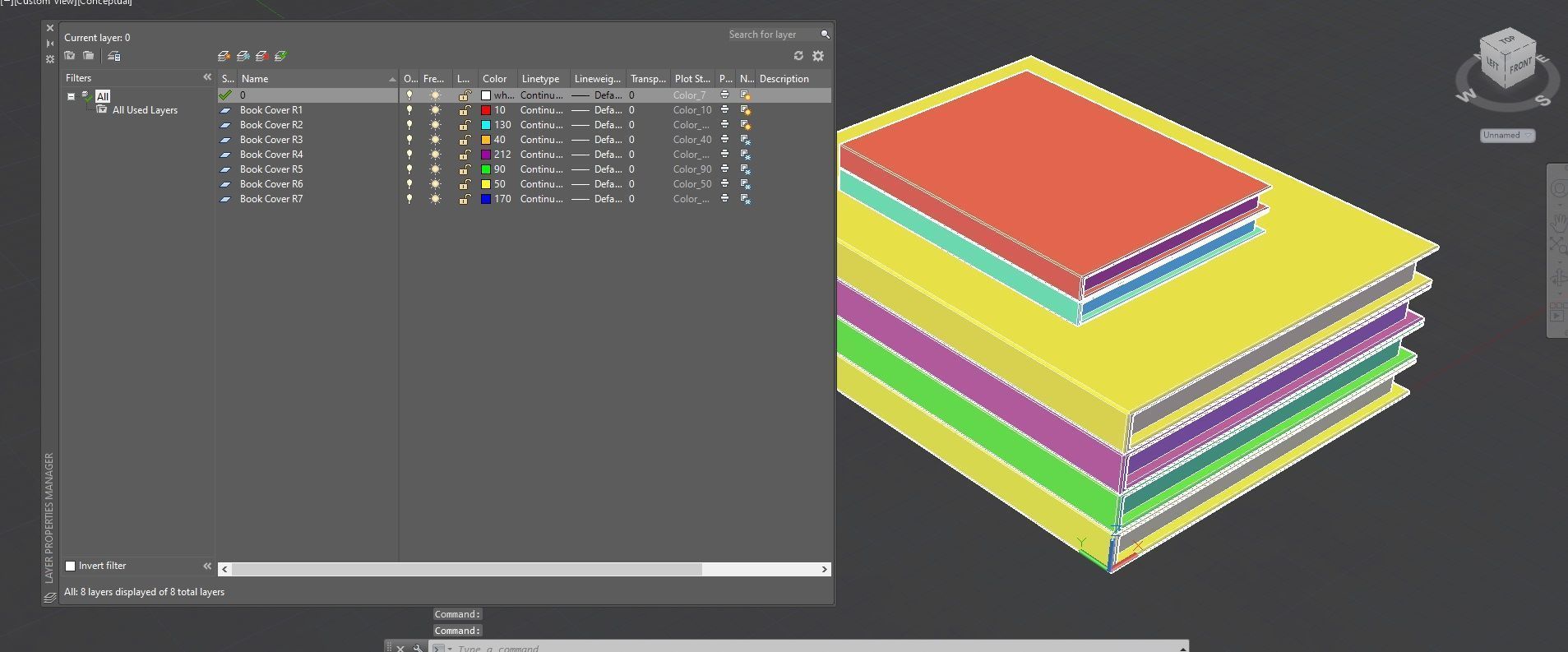Open the Unnamed UCS dropdown

[x=1508, y=135]
